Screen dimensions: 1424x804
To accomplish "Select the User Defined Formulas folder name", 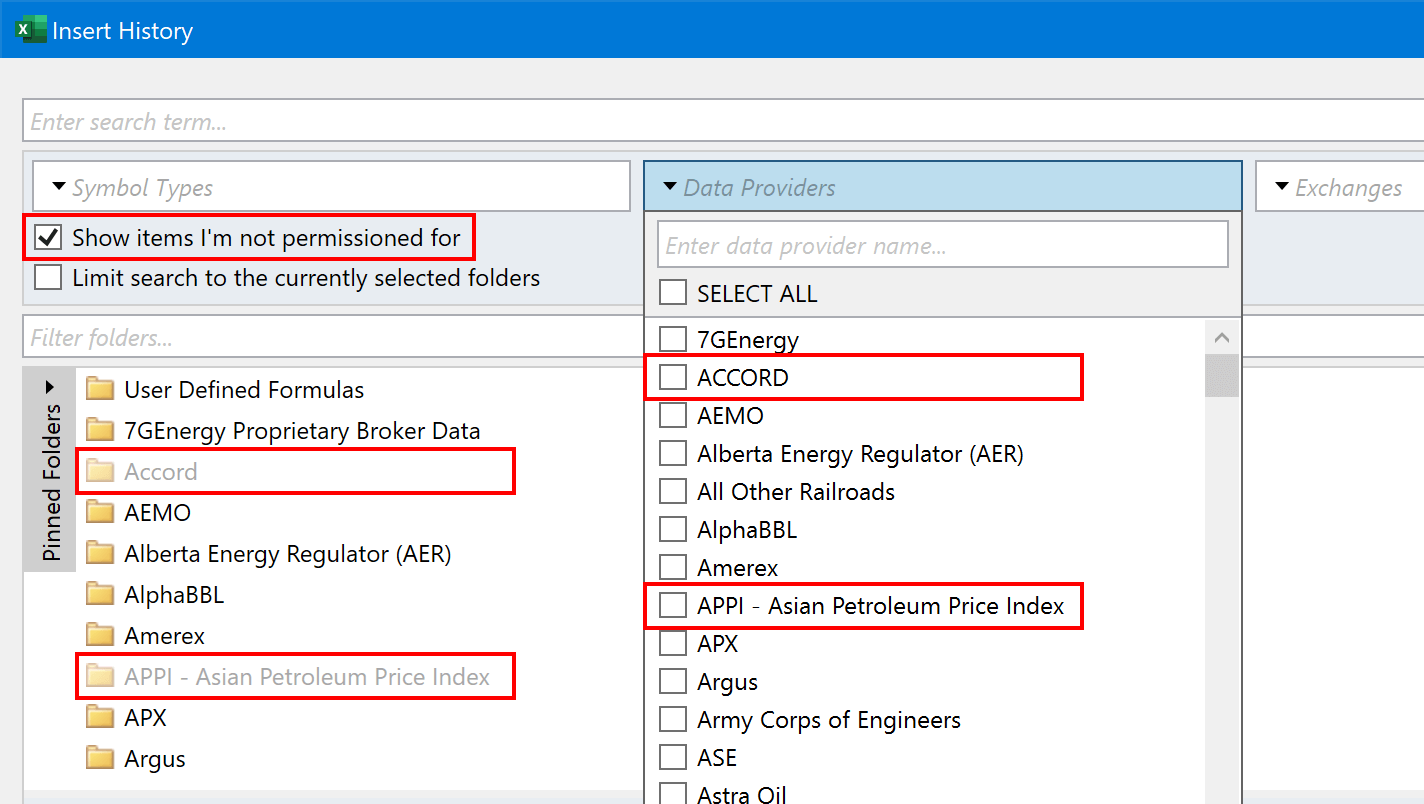I will click(x=244, y=389).
